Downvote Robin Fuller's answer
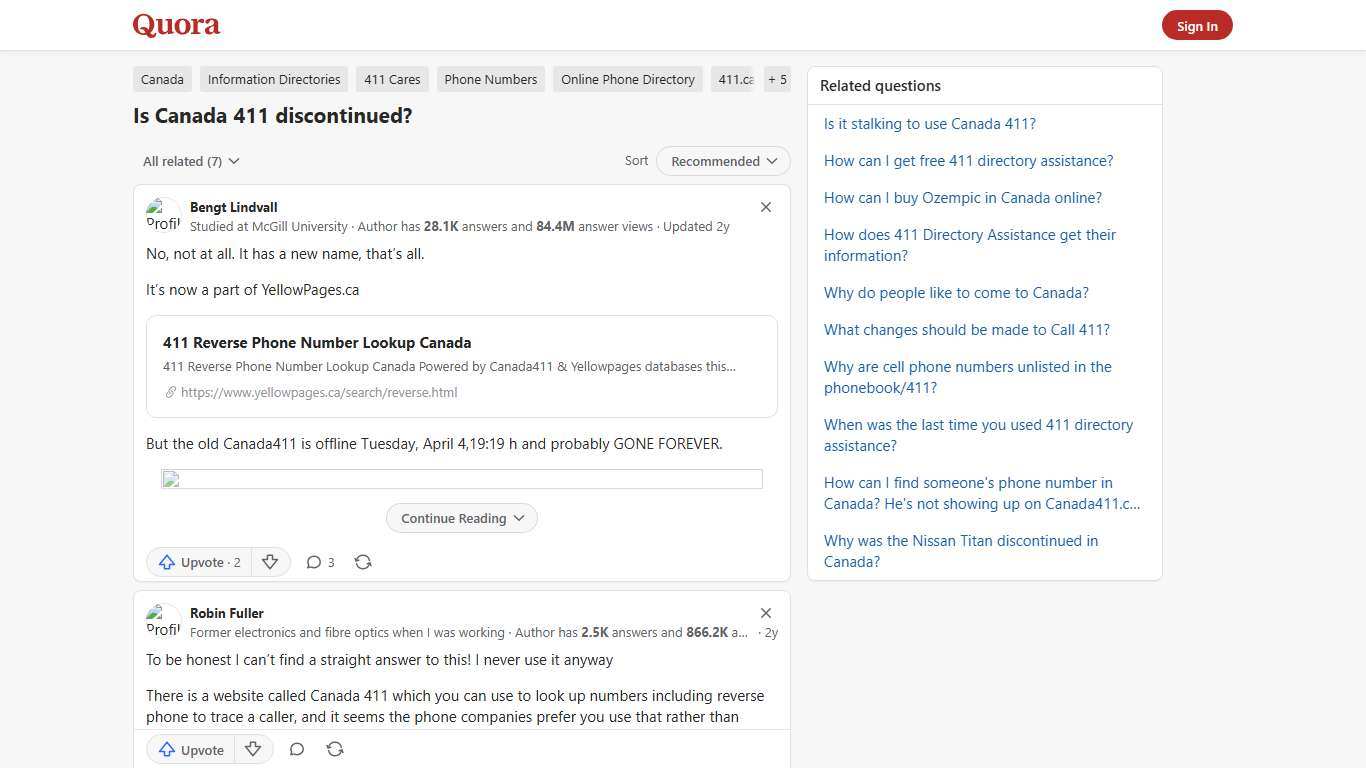This screenshot has width=1366, height=768. click(x=253, y=749)
